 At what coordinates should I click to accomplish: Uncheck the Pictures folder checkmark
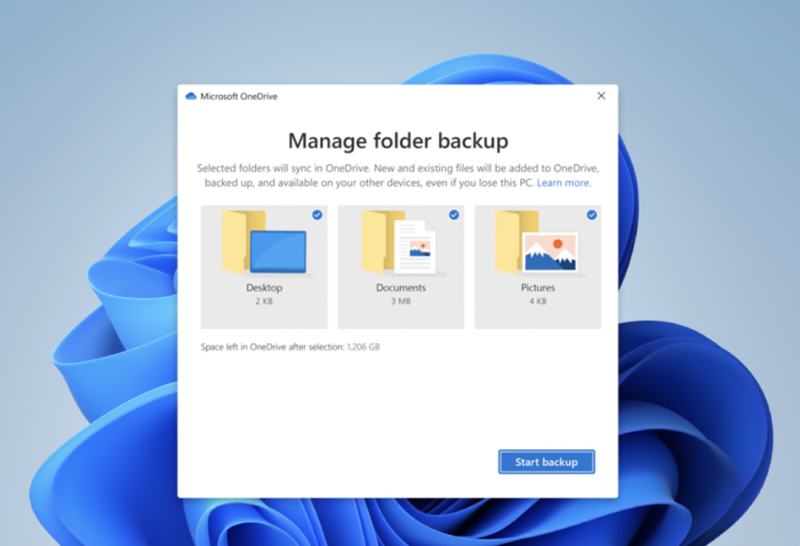592,215
